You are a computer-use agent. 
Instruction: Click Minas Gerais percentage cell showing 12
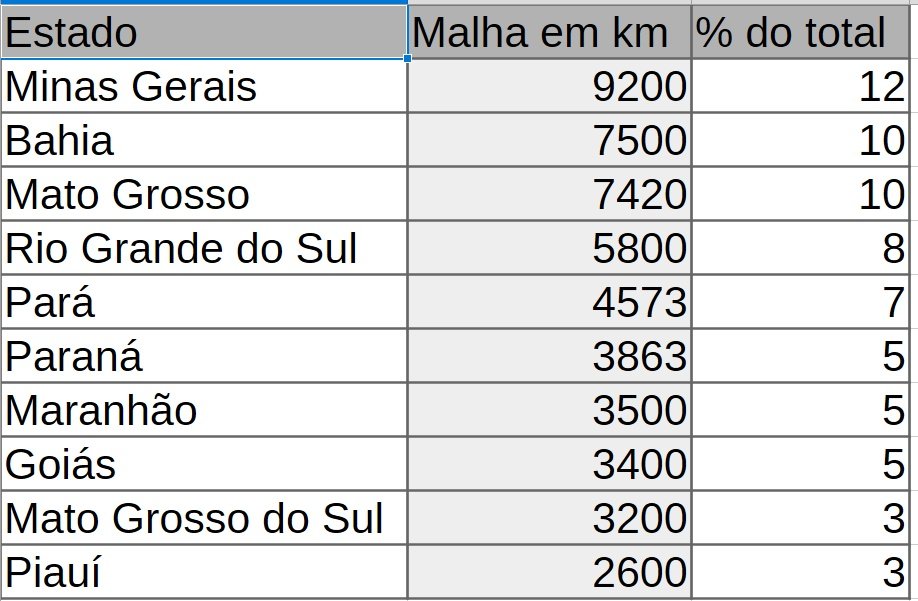799,87
